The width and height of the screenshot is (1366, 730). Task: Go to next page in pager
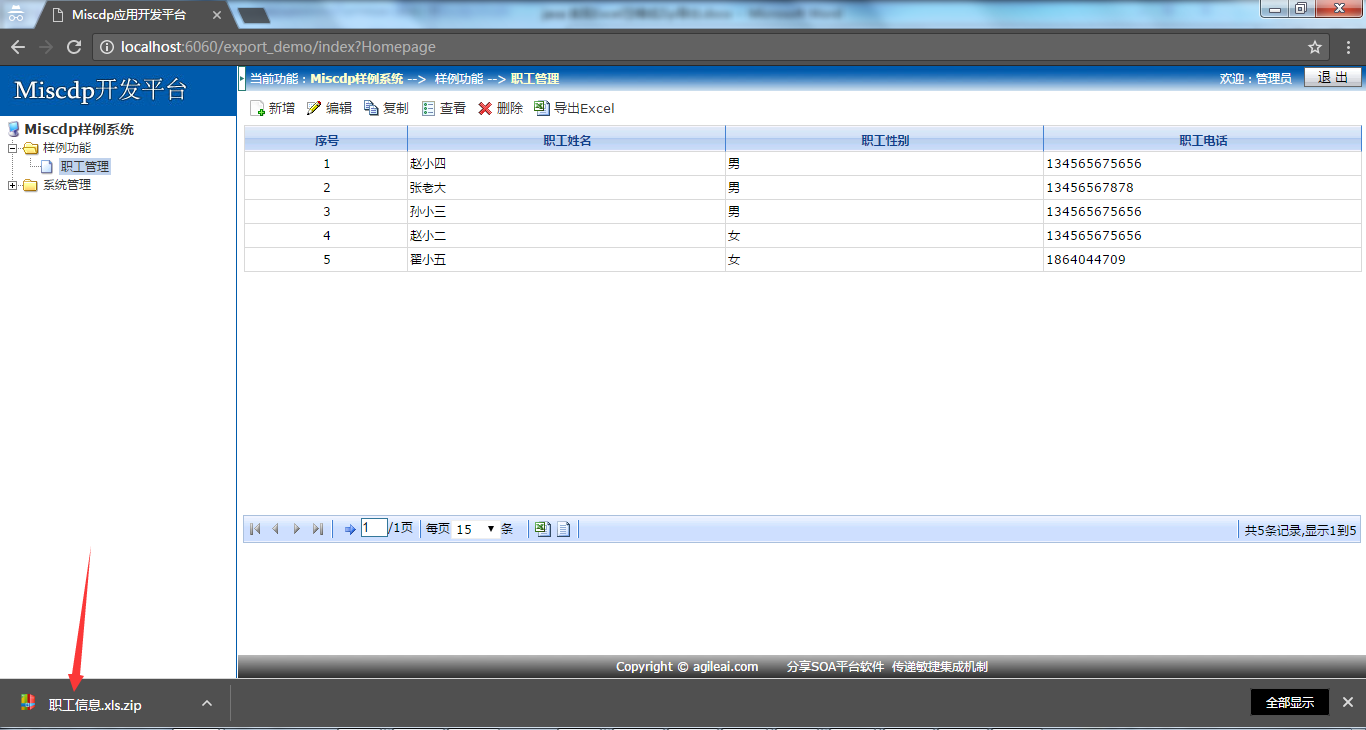click(x=297, y=529)
